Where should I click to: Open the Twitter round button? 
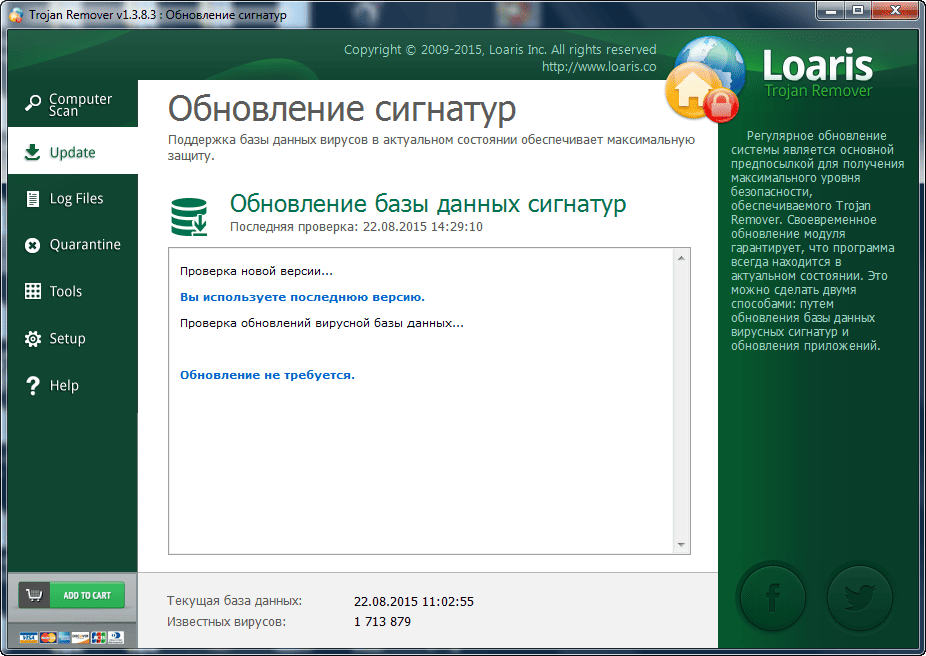click(x=859, y=597)
